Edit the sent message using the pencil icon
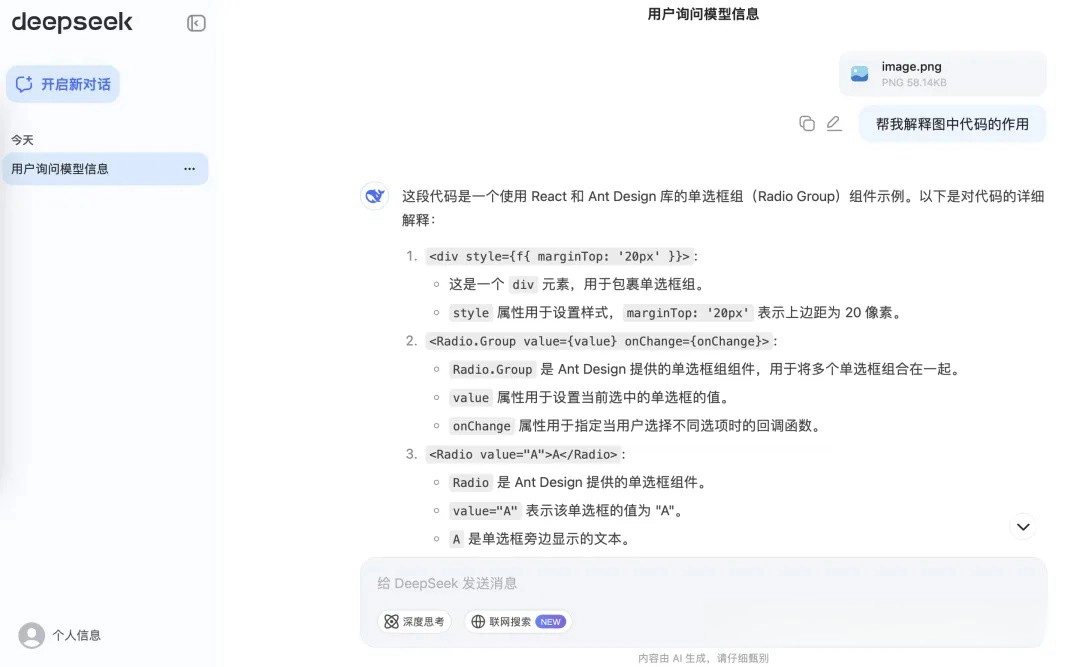This screenshot has height=667, width=1080. [x=834, y=124]
